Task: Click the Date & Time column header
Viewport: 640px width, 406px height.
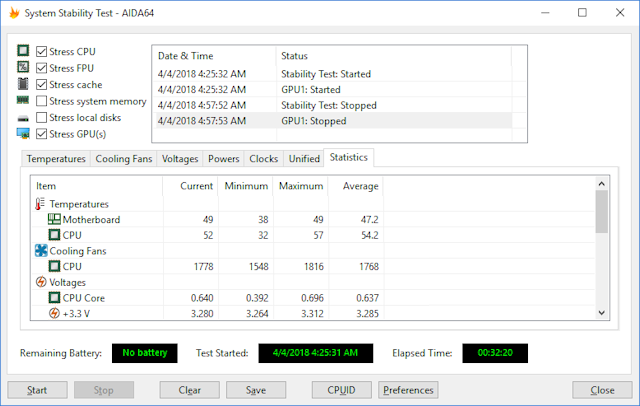Action: tap(215, 56)
